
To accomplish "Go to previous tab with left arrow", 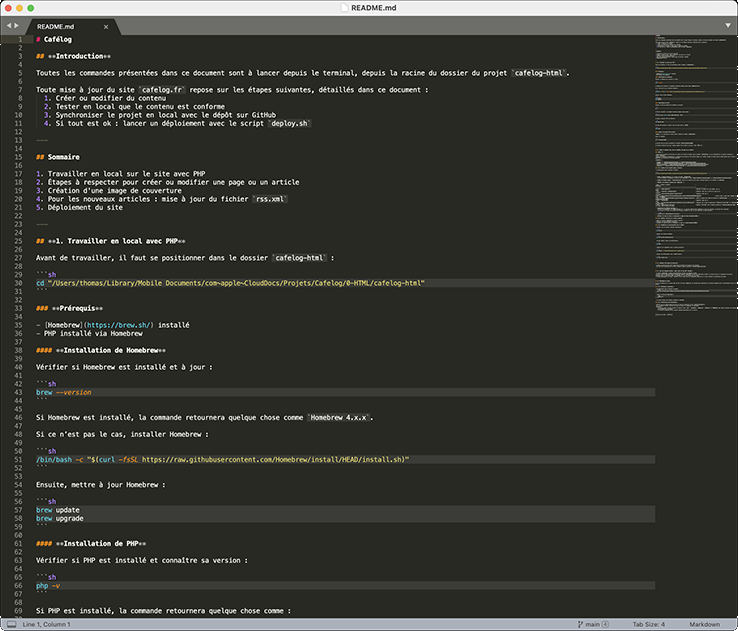I will [x=8, y=25].
